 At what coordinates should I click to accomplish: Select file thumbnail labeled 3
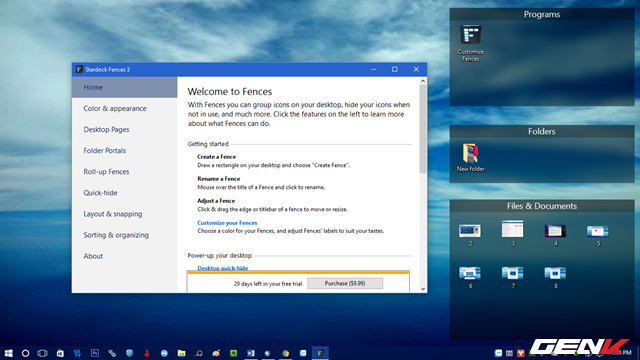point(513,233)
